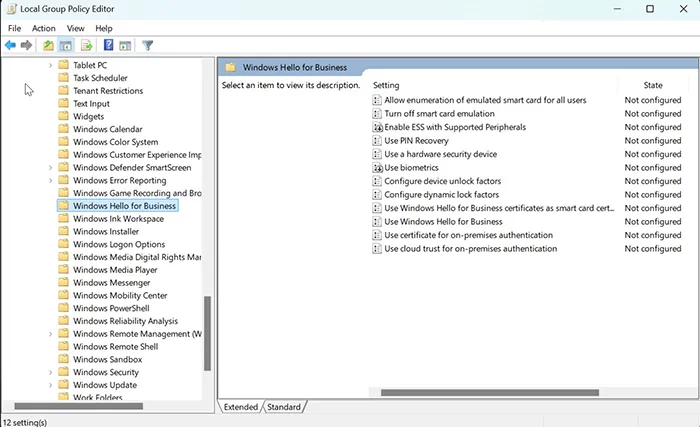Viewport: 700px width, 427px height.
Task: Expand the Windows Defender SmartScreen node
Action: click(x=51, y=168)
